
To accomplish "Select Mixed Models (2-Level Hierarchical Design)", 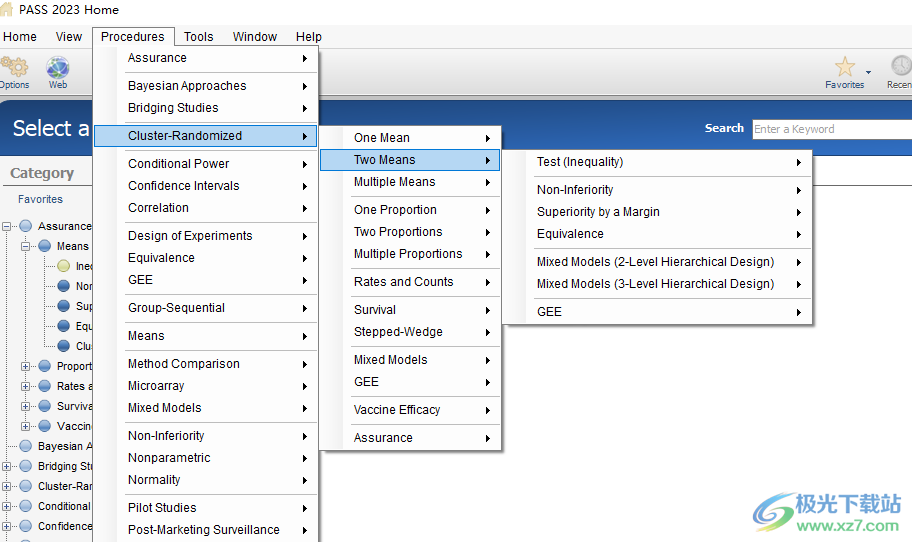I will pyautogui.click(x=657, y=263).
